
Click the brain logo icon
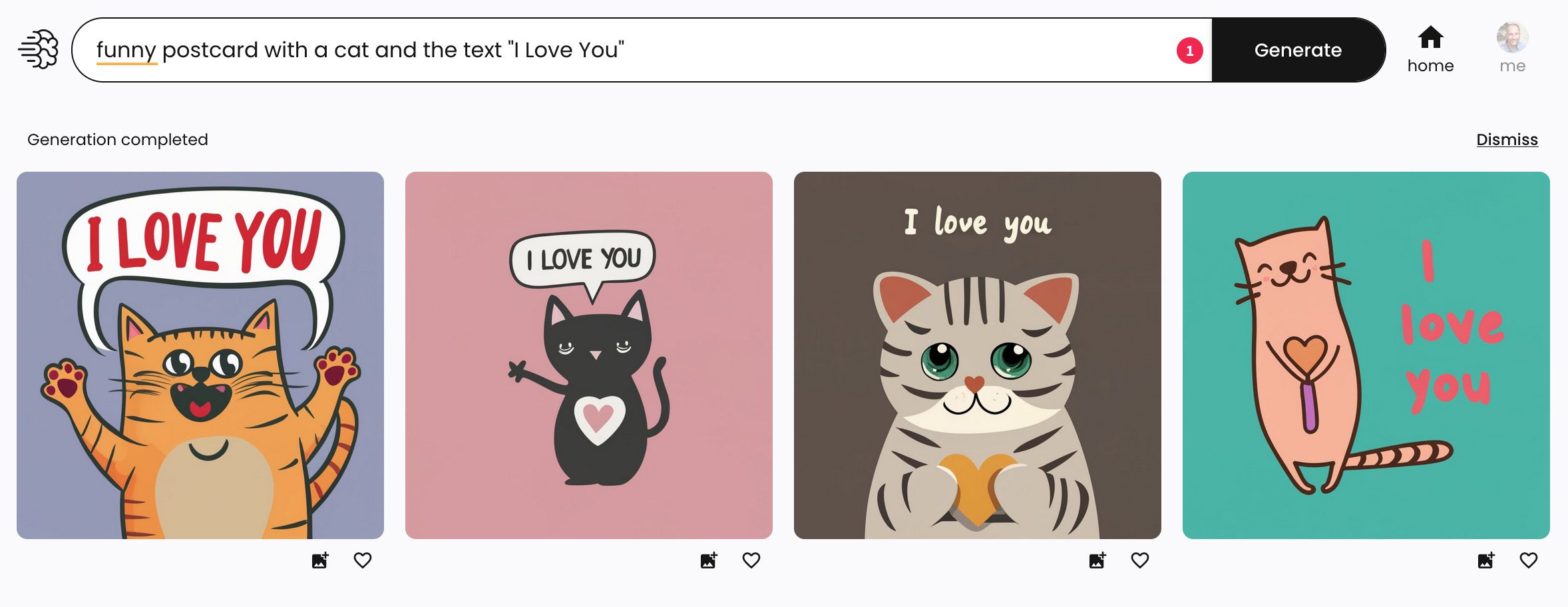click(x=39, y=49)
